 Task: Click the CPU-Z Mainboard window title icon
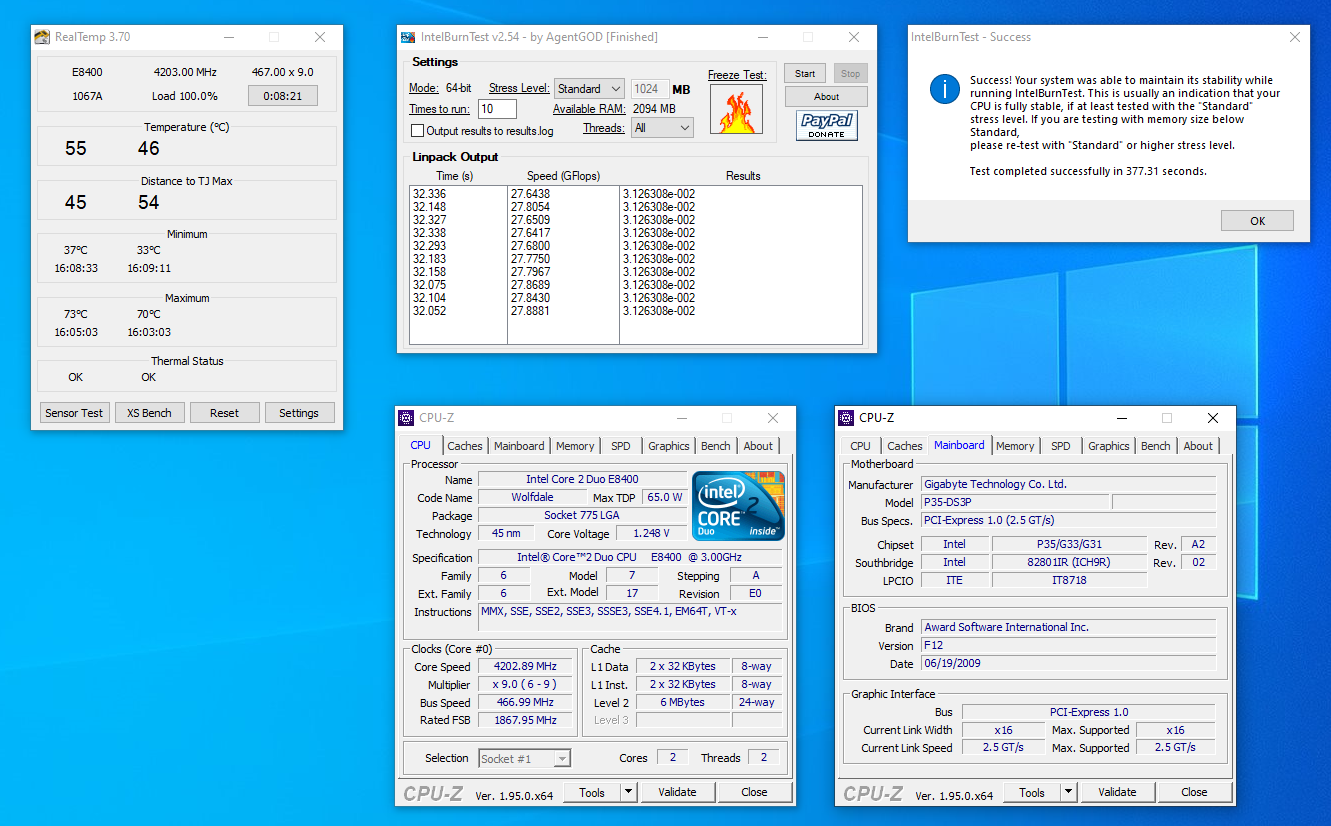846,418
